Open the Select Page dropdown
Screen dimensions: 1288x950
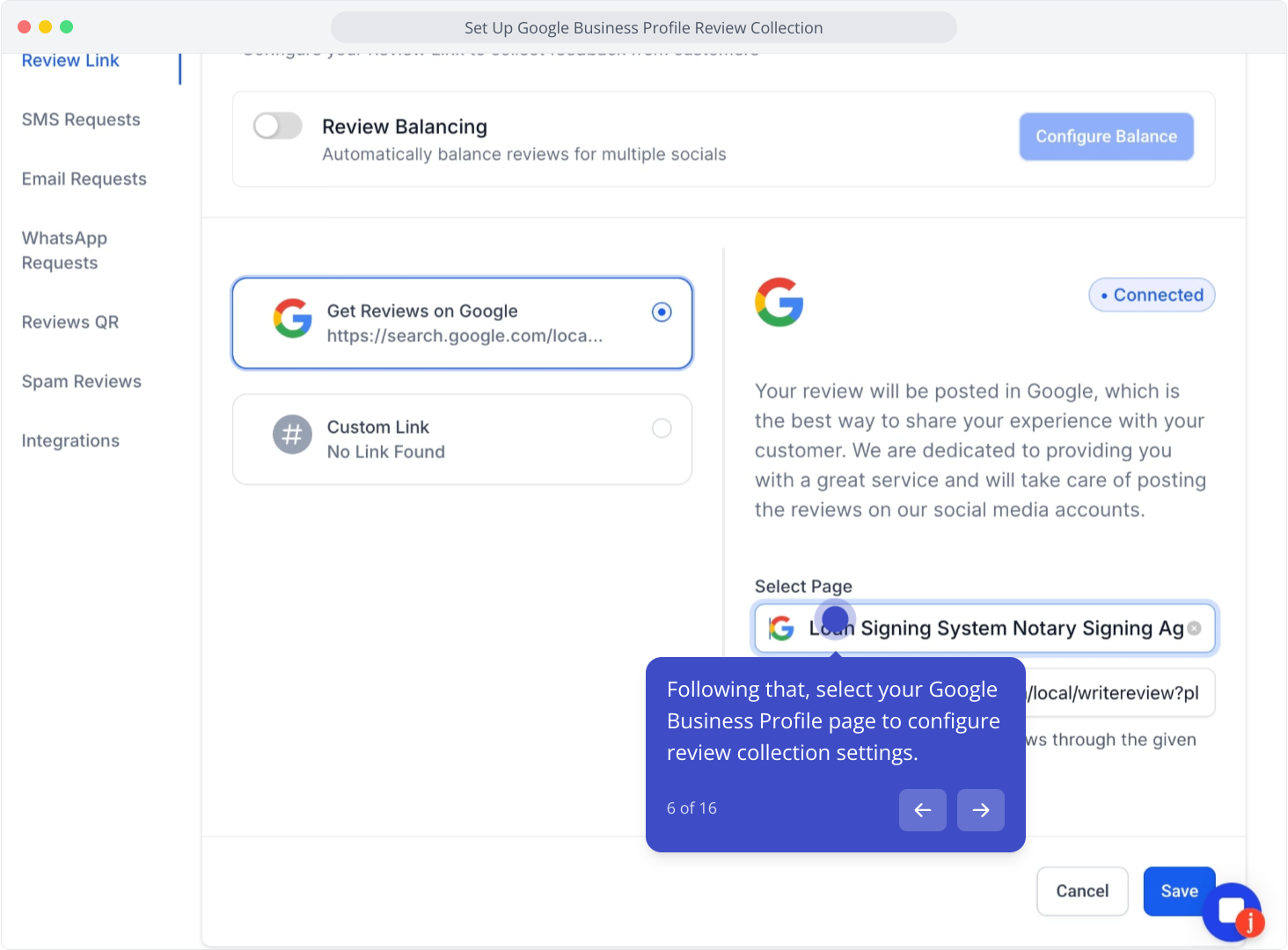click(x=984, y=628)
